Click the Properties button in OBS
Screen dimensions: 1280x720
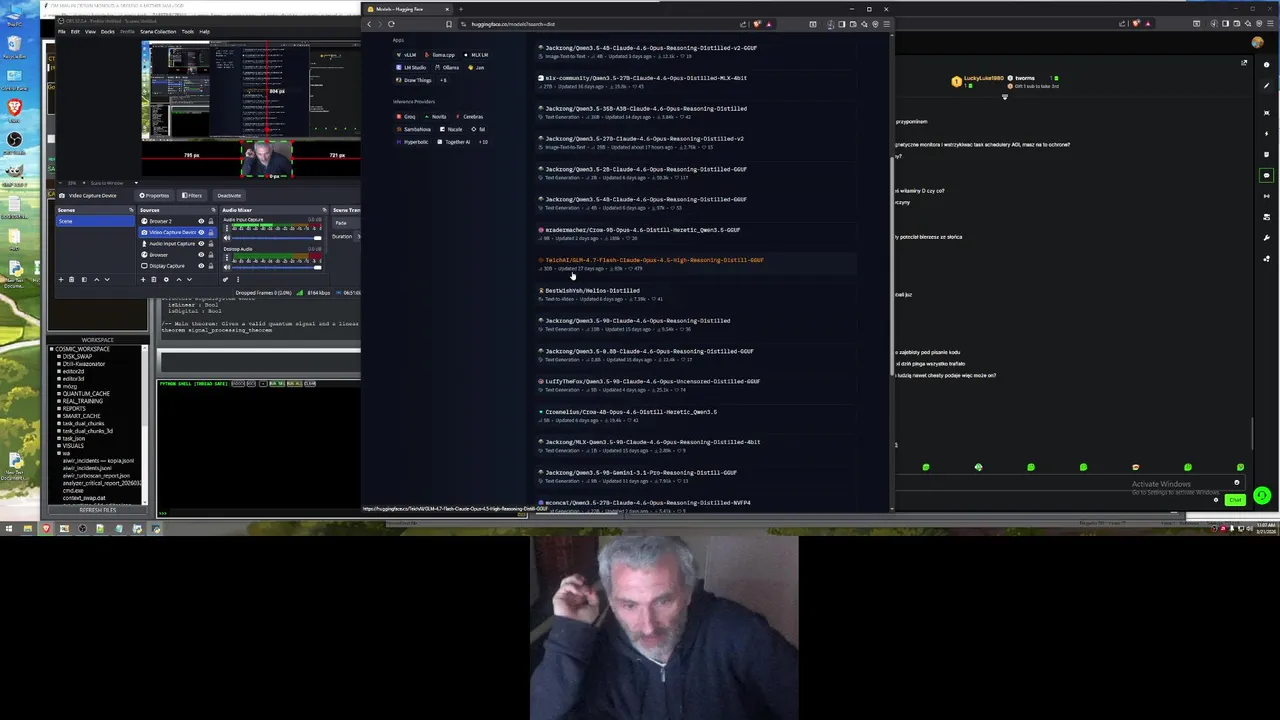[154, 196]
